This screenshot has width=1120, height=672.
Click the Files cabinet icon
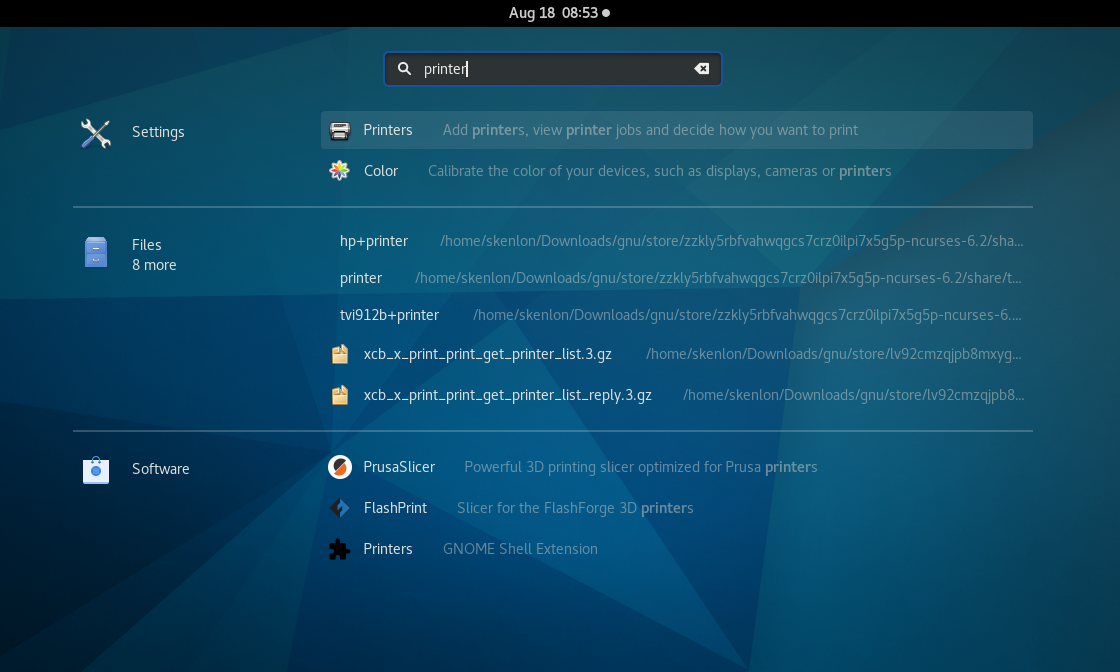[x=96, y=252]
